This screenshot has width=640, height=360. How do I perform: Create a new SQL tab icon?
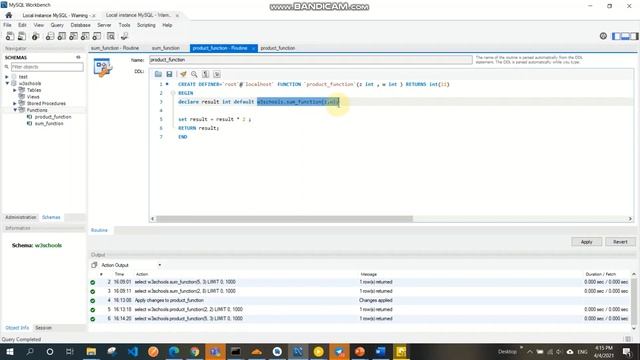pos(10,36)
